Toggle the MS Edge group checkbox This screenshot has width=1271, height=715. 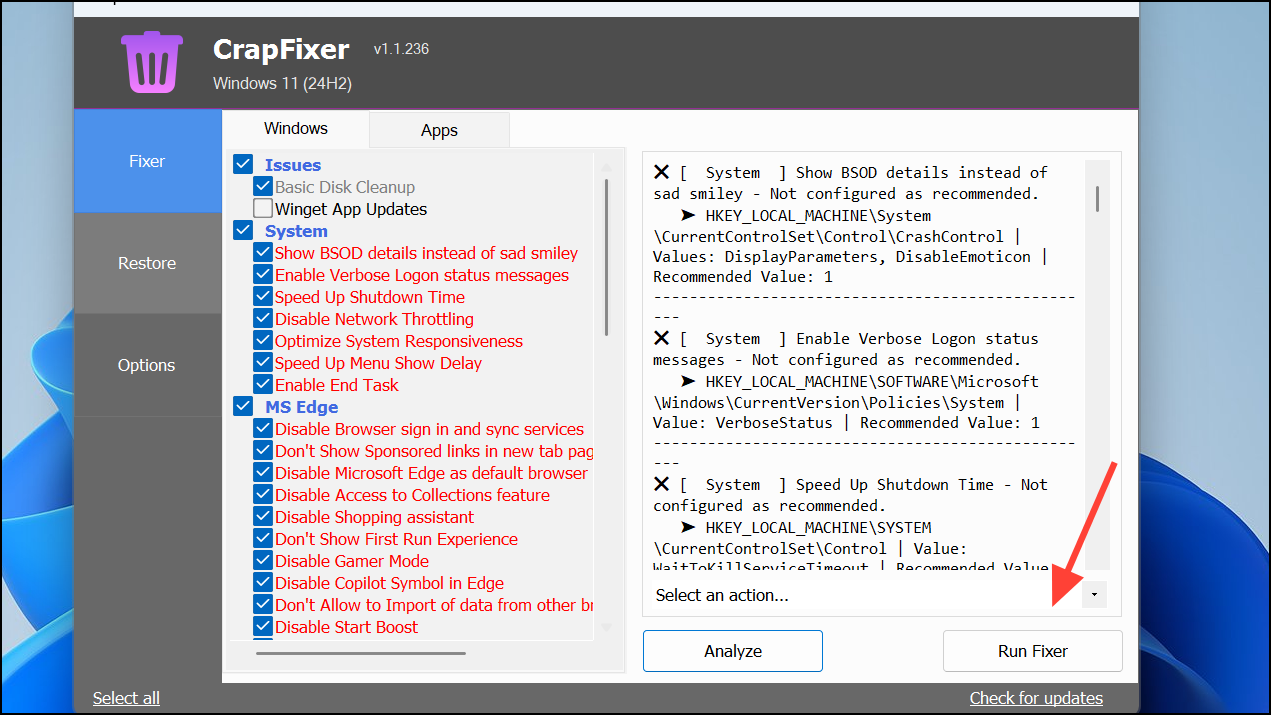[243, 407]
